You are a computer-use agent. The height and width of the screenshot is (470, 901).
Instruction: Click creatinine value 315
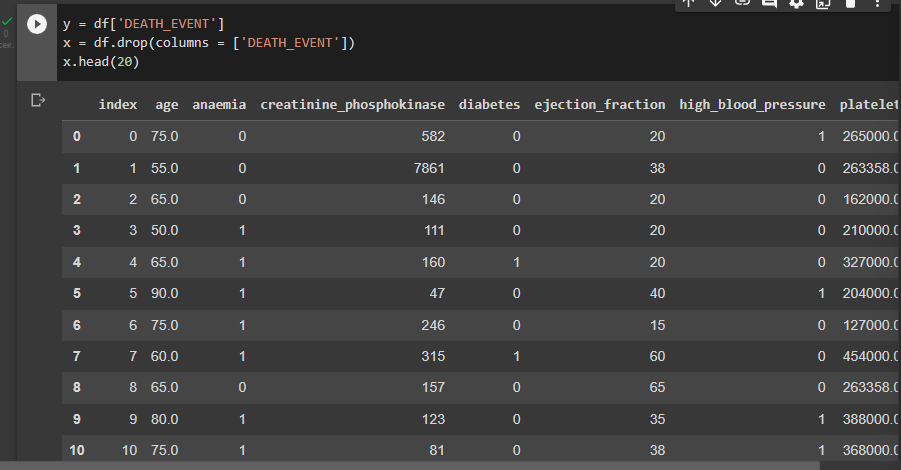(433, 356)
